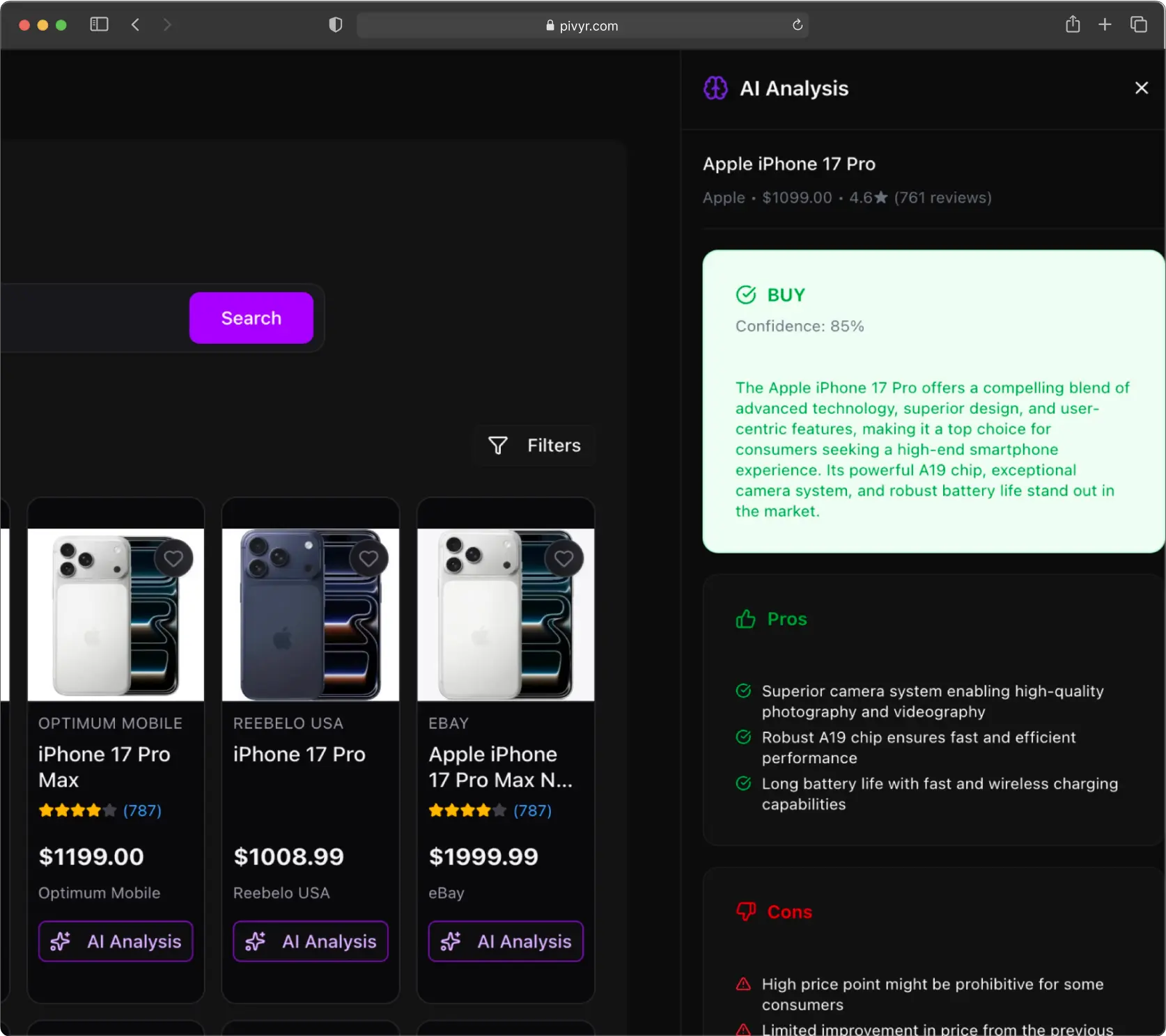Run AI Analysis on Reebelo USA listing
This screenshot has height=1036, width=1166.
(311, 941)
